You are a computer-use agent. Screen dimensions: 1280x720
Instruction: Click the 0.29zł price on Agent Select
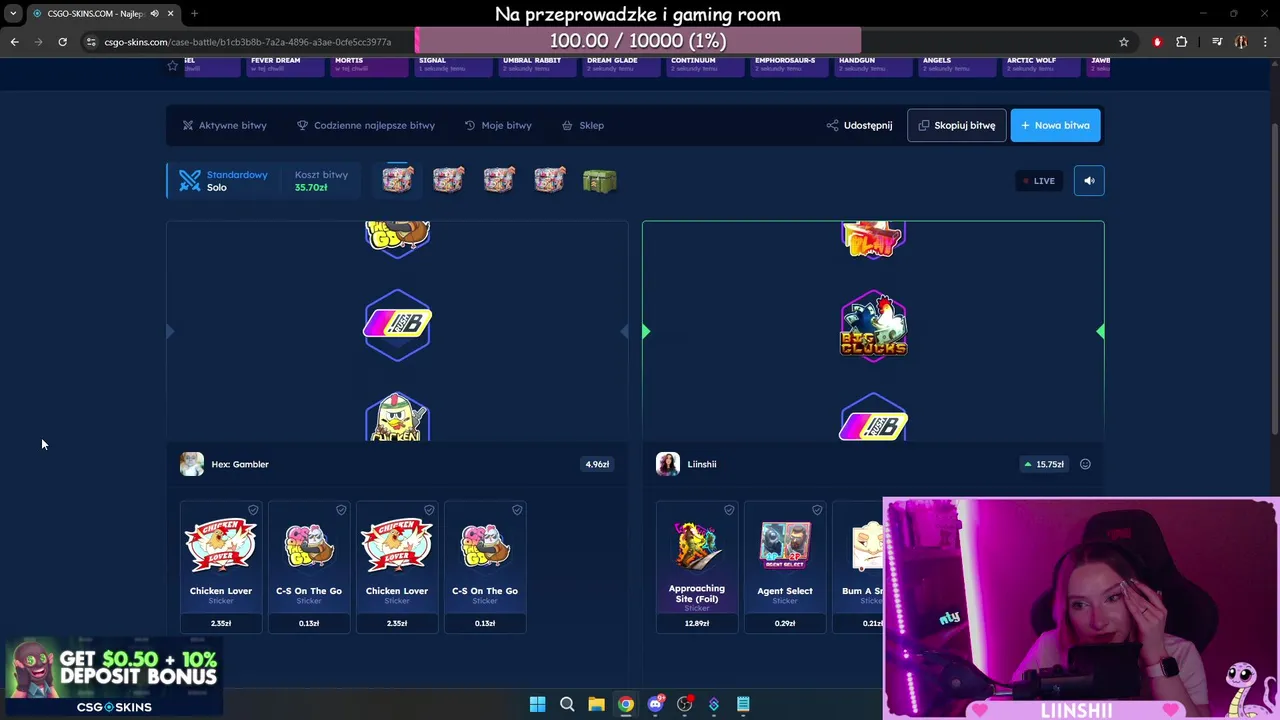pyautogui.click(x=785, y=623)
